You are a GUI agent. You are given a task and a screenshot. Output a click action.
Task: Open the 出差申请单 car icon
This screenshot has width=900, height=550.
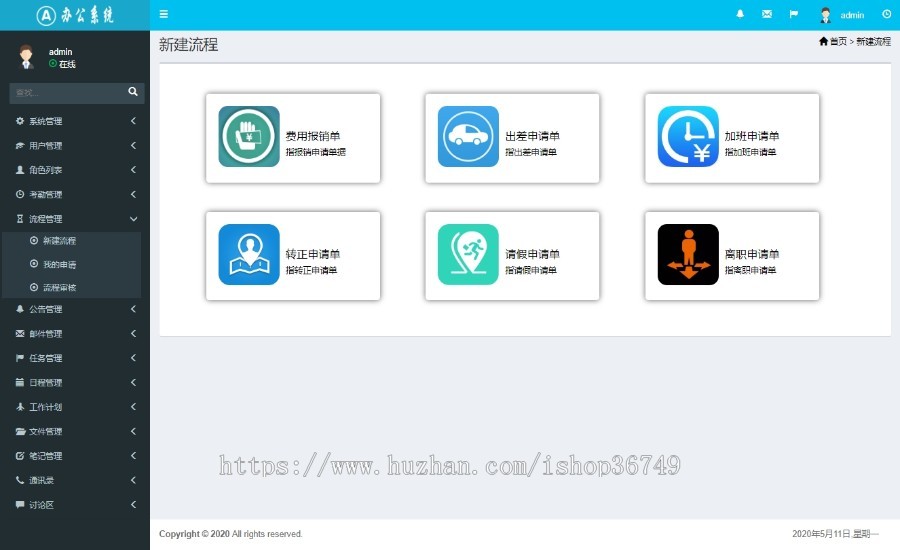tap(468, 137)
